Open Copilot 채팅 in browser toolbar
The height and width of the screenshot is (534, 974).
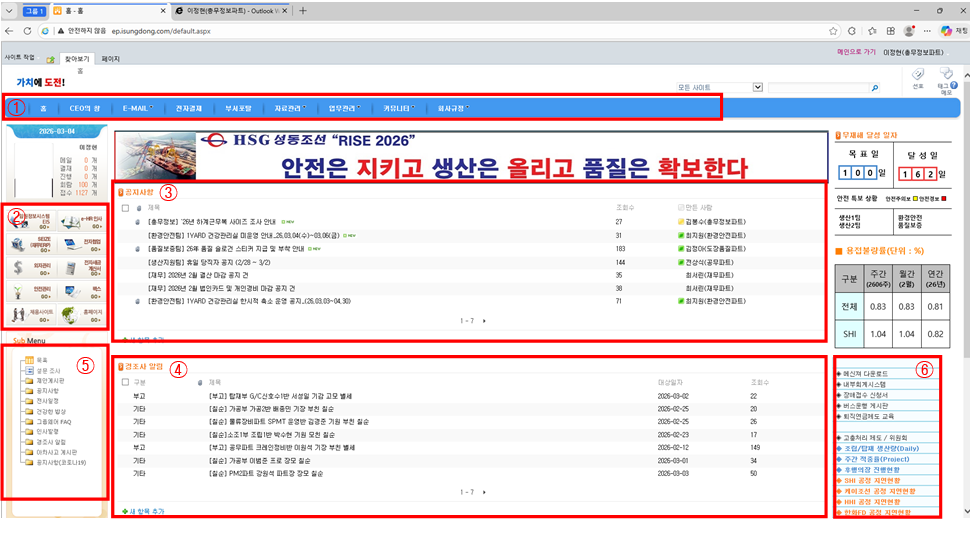pos(954,30)
